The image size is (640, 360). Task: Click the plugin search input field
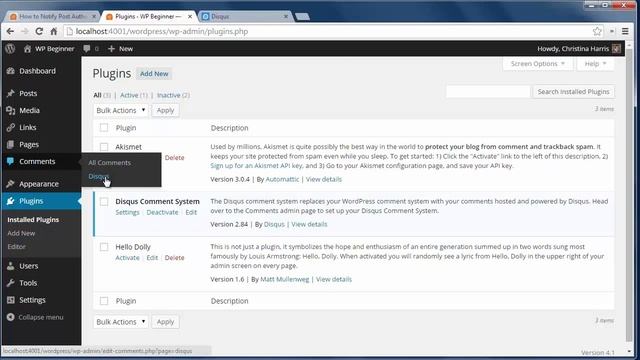click(x=488, y=92)
